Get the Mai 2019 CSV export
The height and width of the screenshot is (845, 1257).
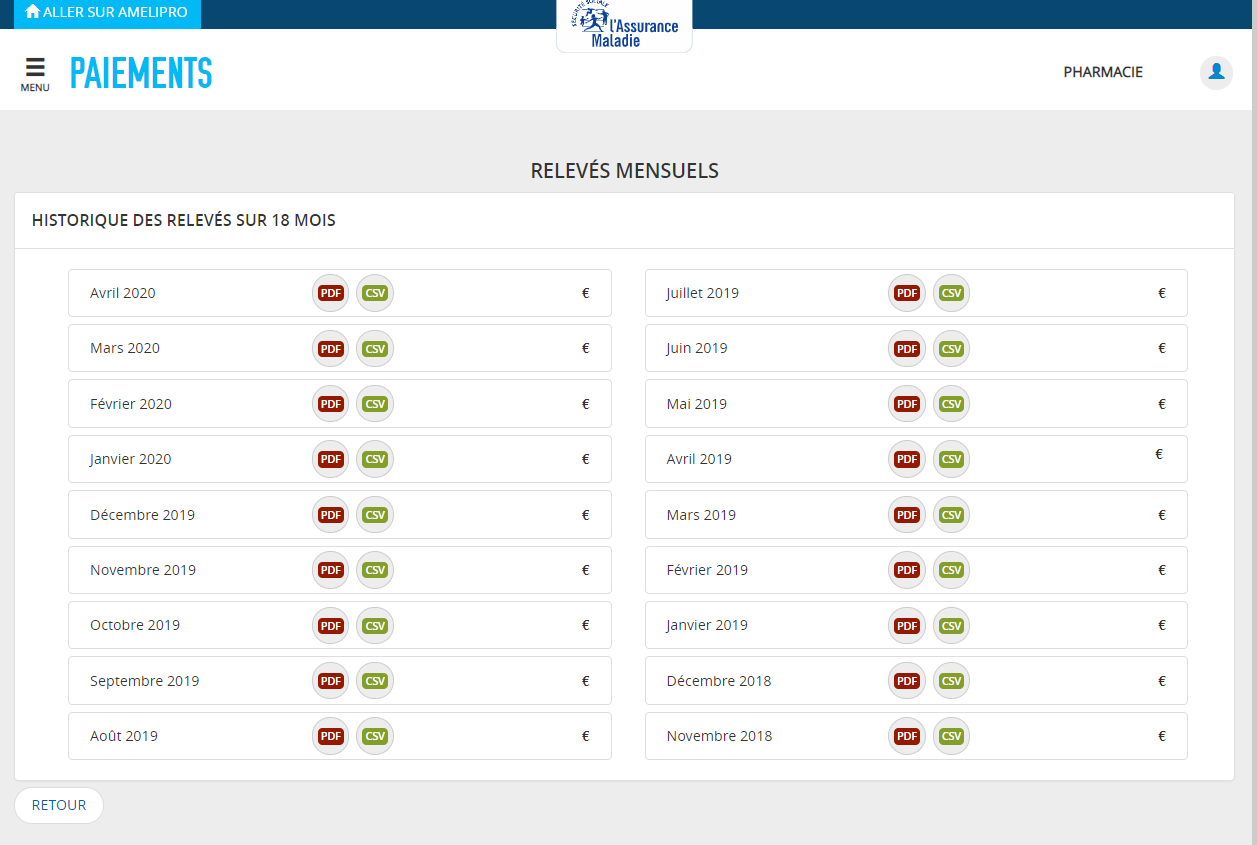pos(951,404)
